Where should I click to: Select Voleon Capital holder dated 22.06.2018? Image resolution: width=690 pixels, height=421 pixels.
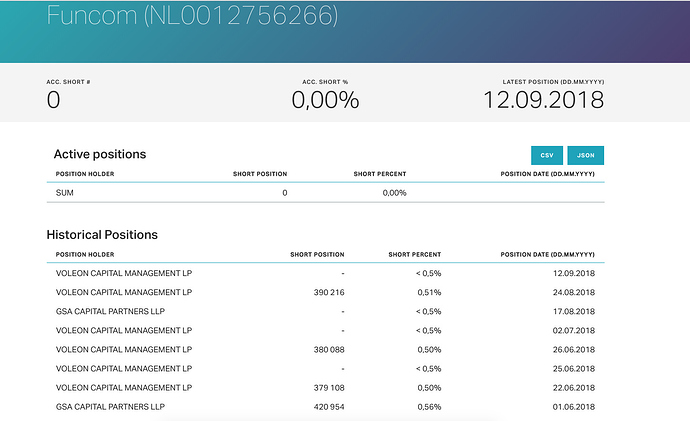point(124,388)
